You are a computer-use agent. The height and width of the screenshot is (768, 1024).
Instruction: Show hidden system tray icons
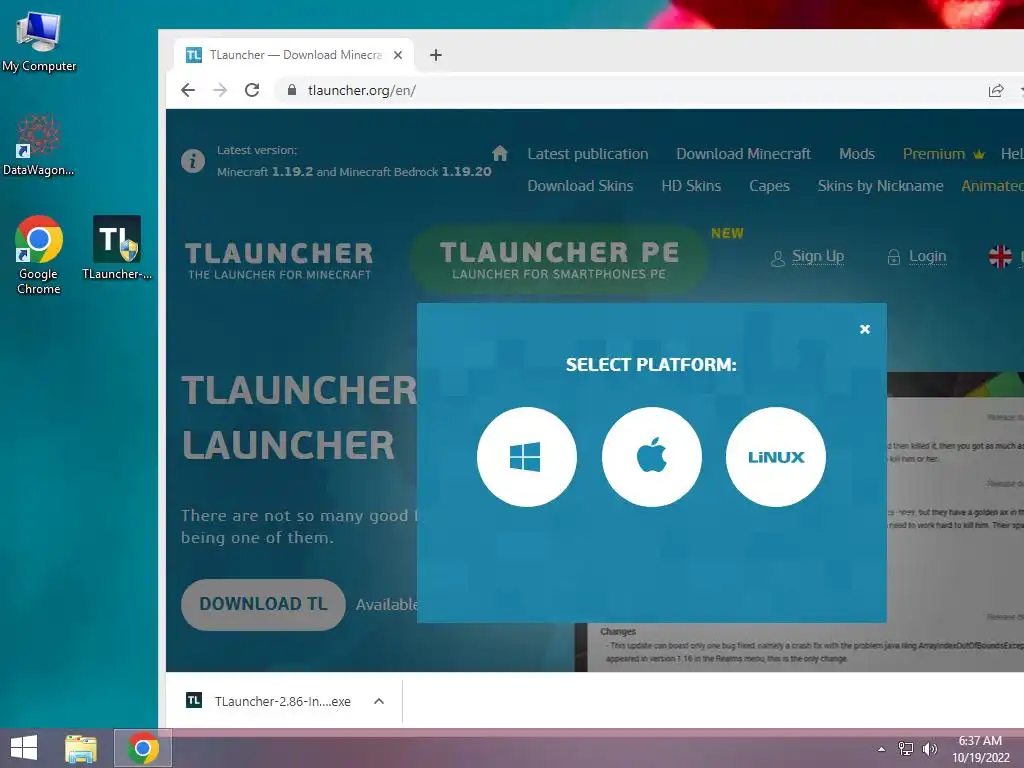[882, 748]
